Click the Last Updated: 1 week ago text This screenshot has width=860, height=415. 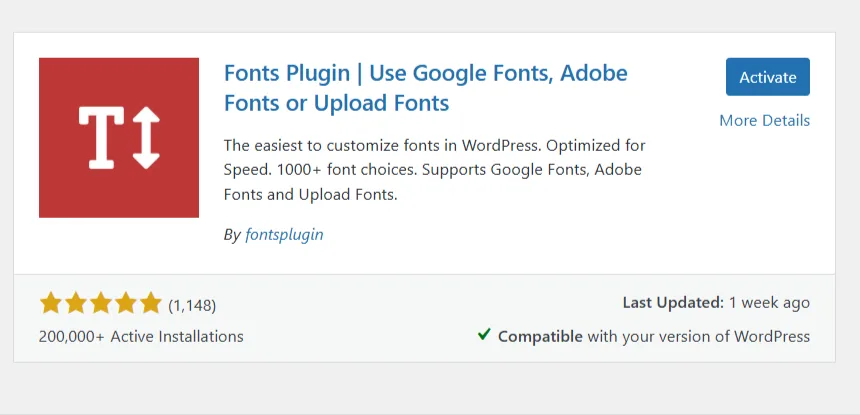[x=716, y=303]
